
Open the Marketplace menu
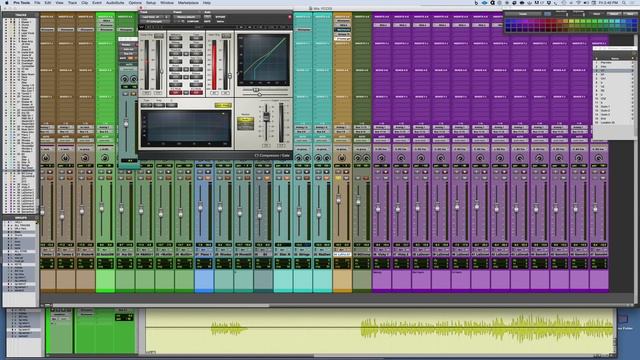188,2
